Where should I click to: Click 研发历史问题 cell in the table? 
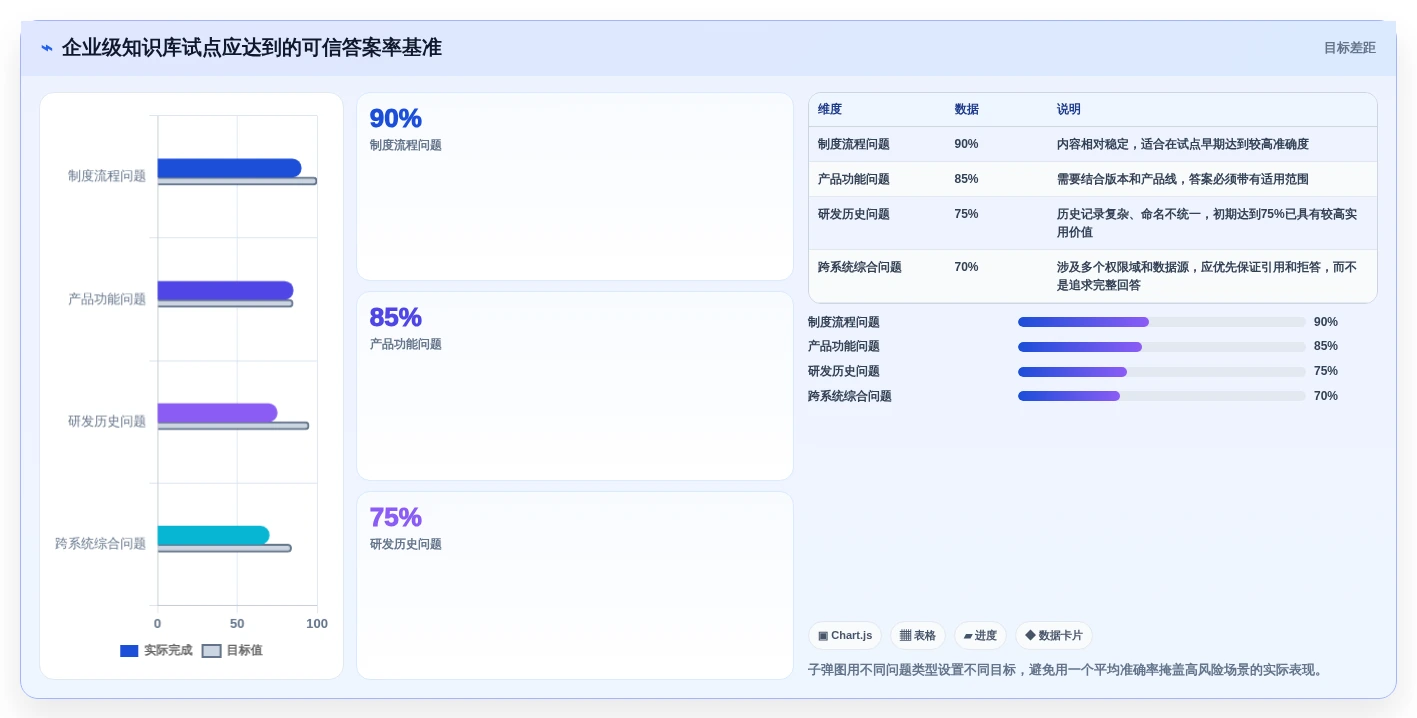[x=854, y=214]
